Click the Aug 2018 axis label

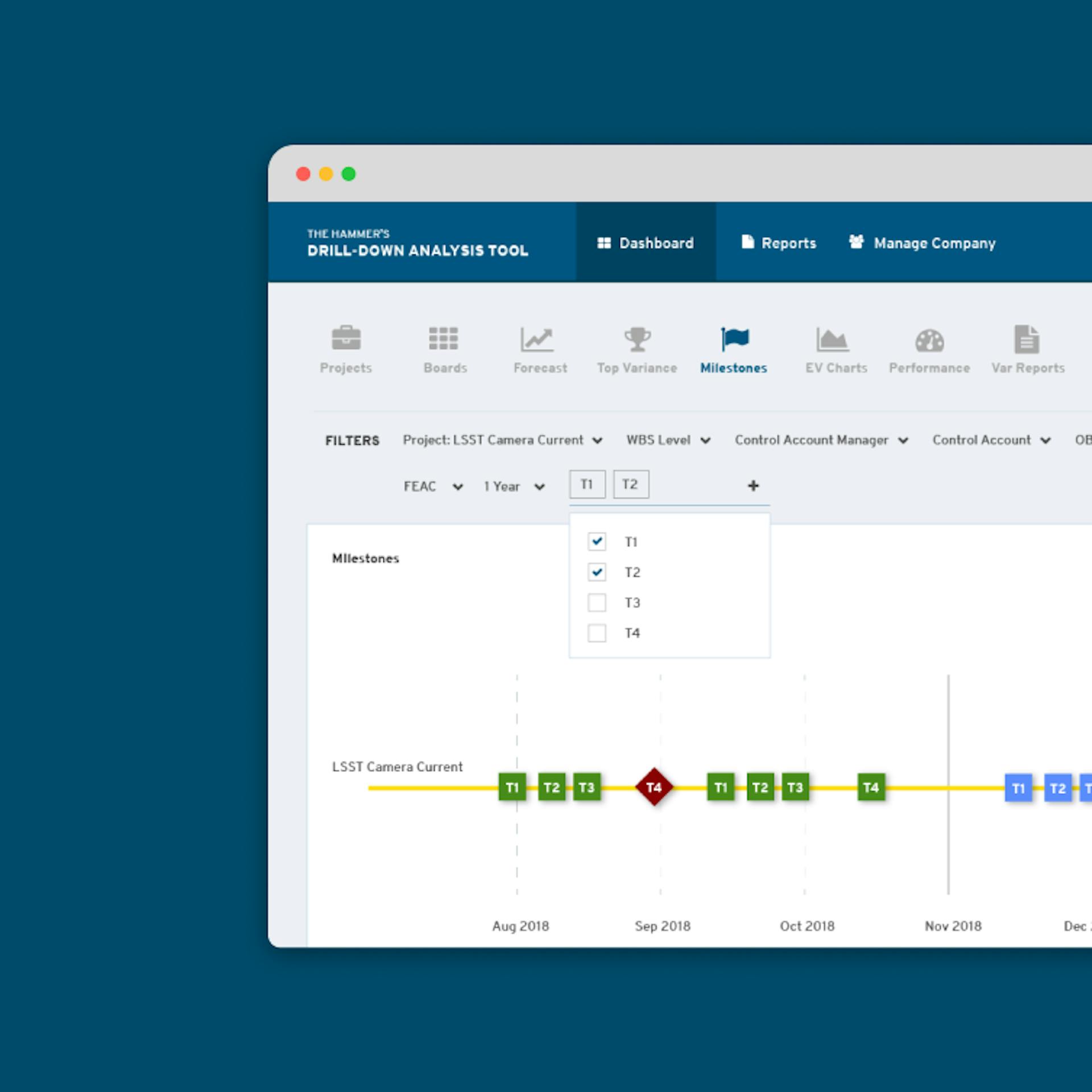tap(520, 926)
